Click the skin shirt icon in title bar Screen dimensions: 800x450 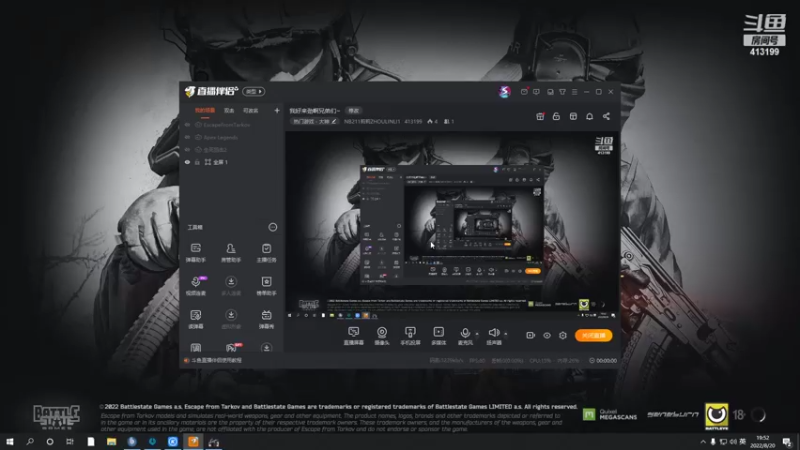pyautogui.click(x=562, y=92)
